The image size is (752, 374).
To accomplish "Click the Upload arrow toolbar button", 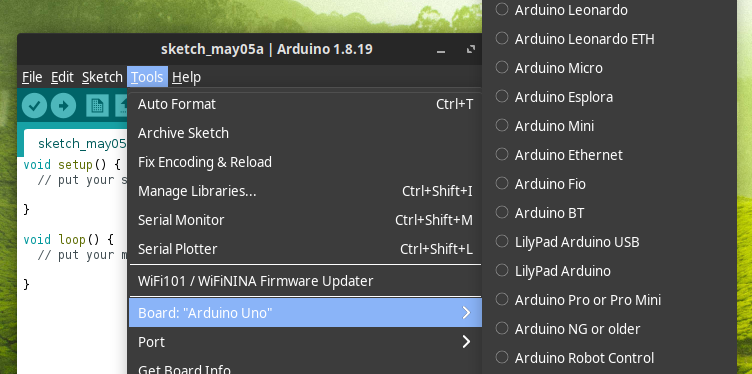I will [x=63, y=105].
